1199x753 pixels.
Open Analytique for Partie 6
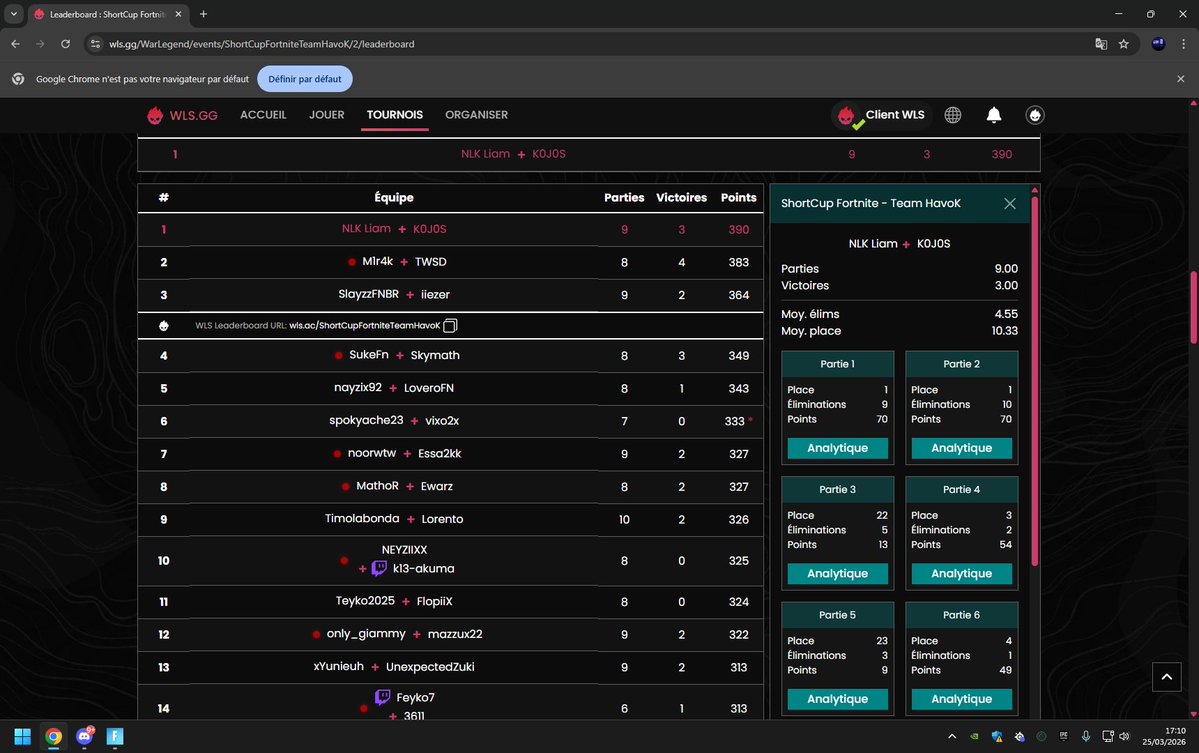[x=961, y=699]
